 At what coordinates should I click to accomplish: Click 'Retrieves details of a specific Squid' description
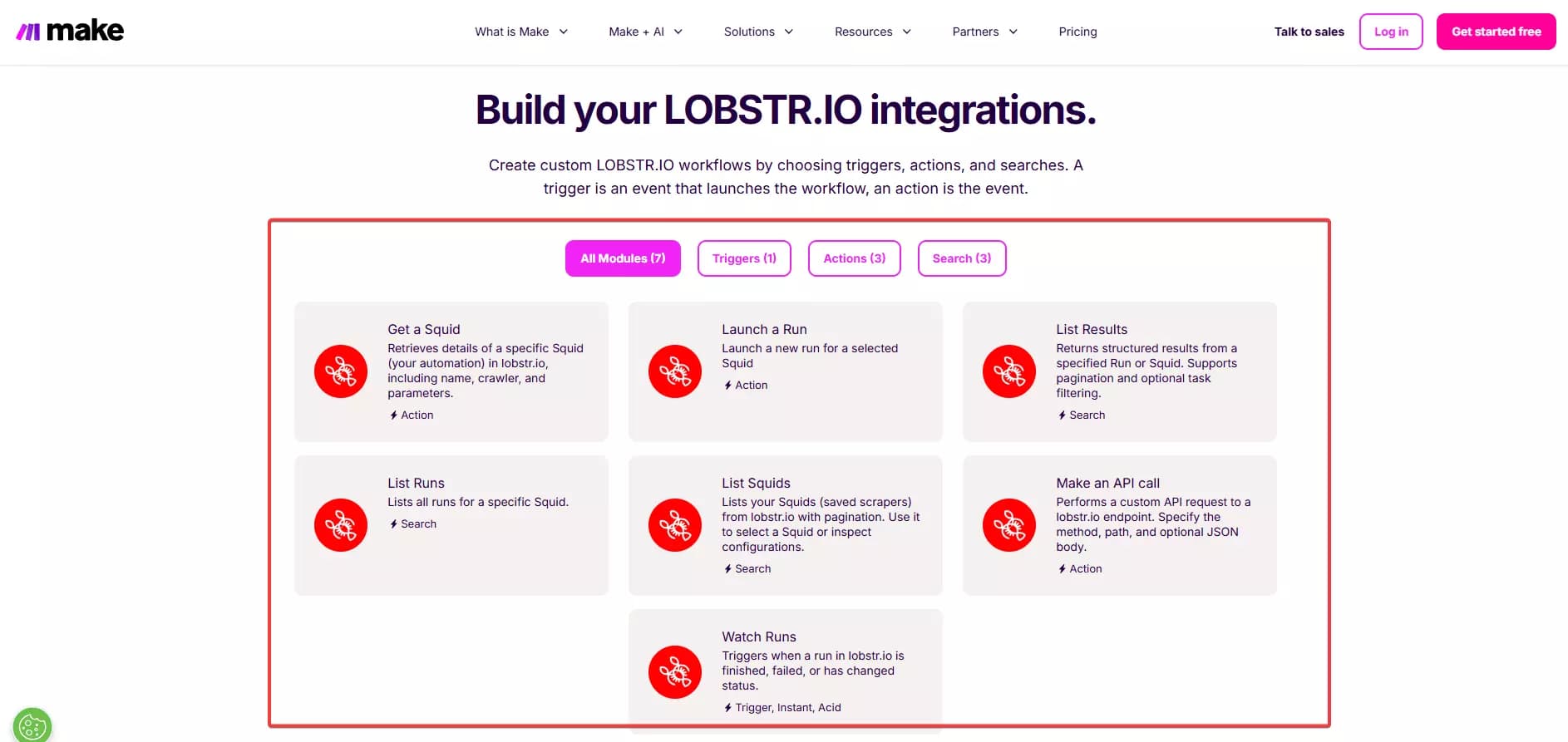(x=486, y=371)
